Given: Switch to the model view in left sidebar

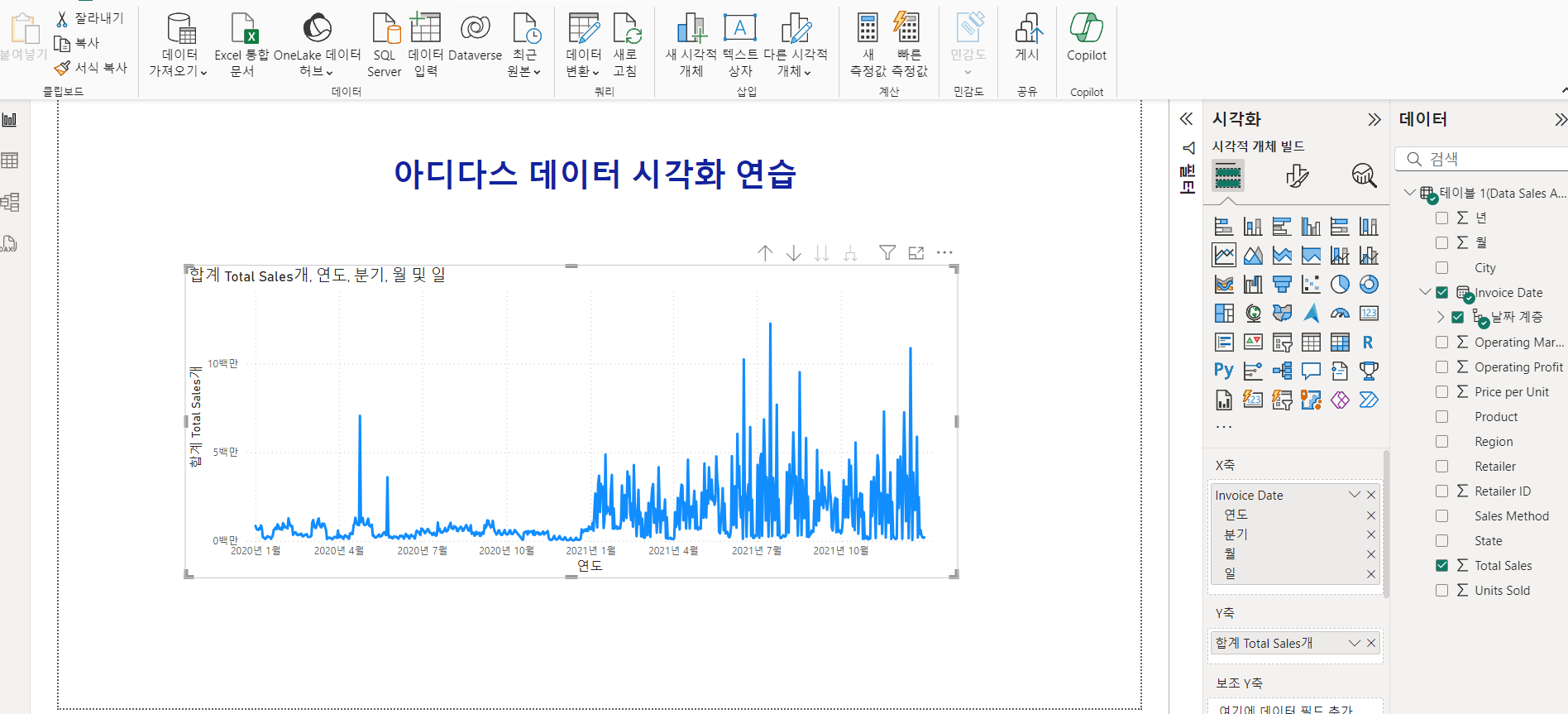Looking at the screenshot, I should coord(10,202).
